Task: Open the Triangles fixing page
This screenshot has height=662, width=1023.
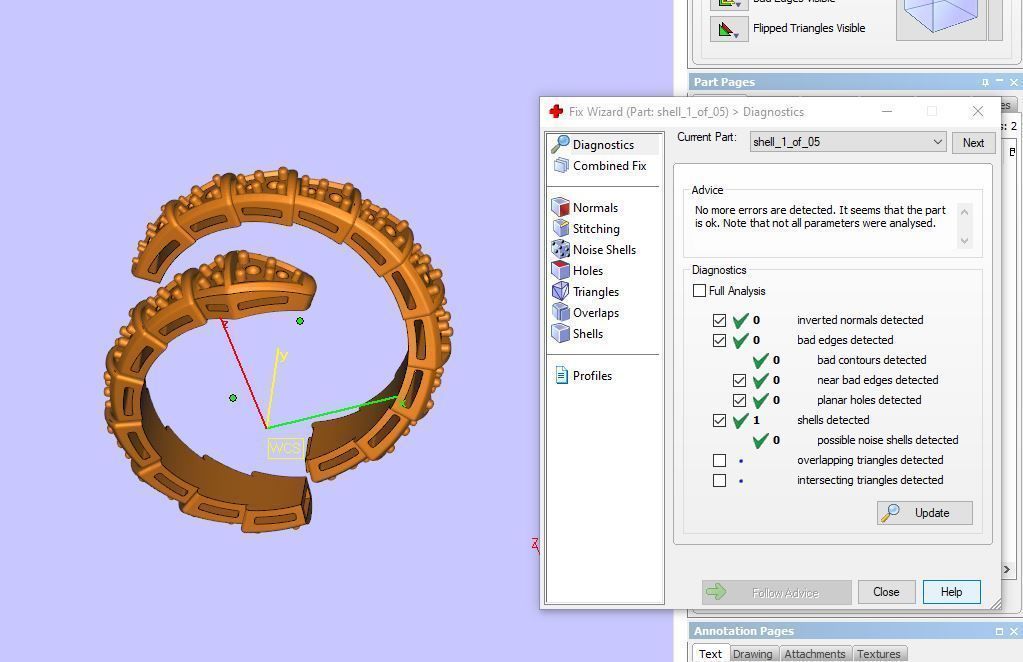Action: click(585, 292)
